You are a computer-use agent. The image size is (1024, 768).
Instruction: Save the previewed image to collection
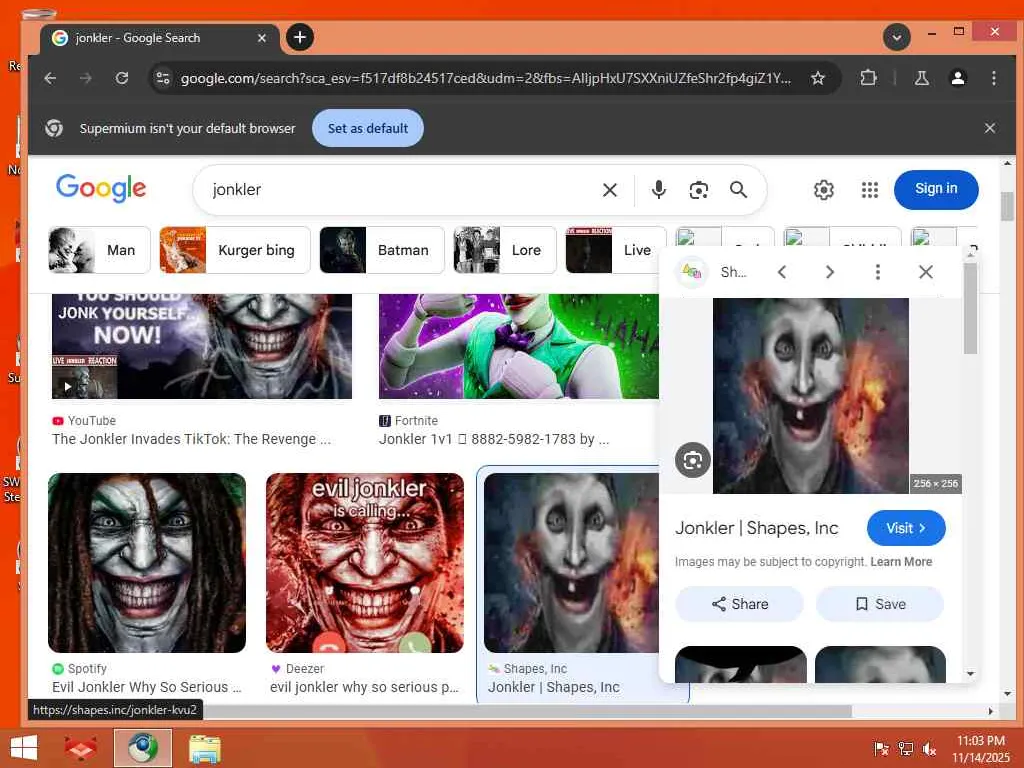coord(879,604)
